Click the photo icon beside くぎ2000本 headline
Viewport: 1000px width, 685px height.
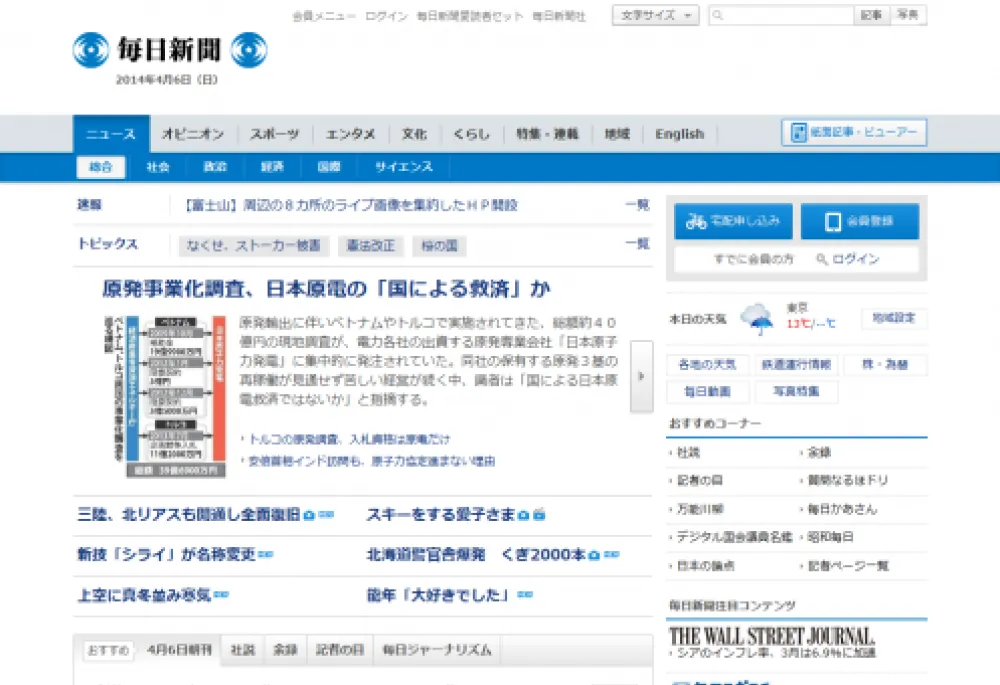tap(594, 555)
